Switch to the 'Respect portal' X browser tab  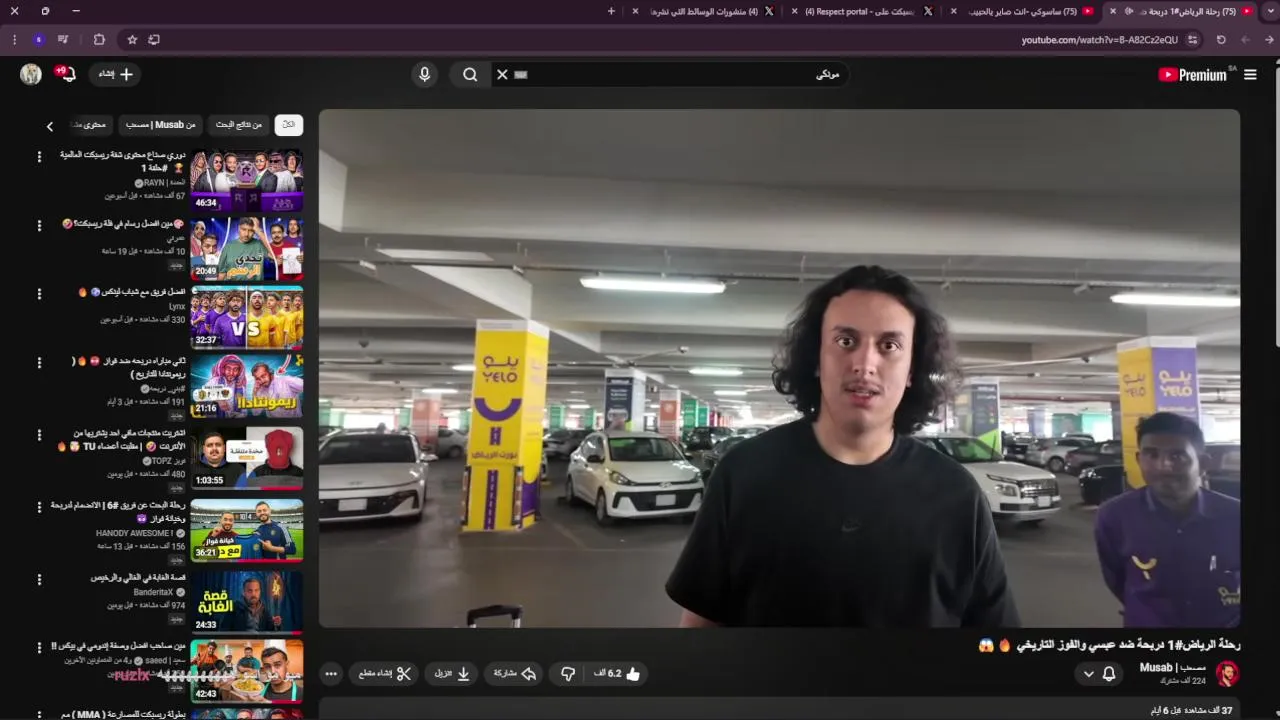(862, 11)
